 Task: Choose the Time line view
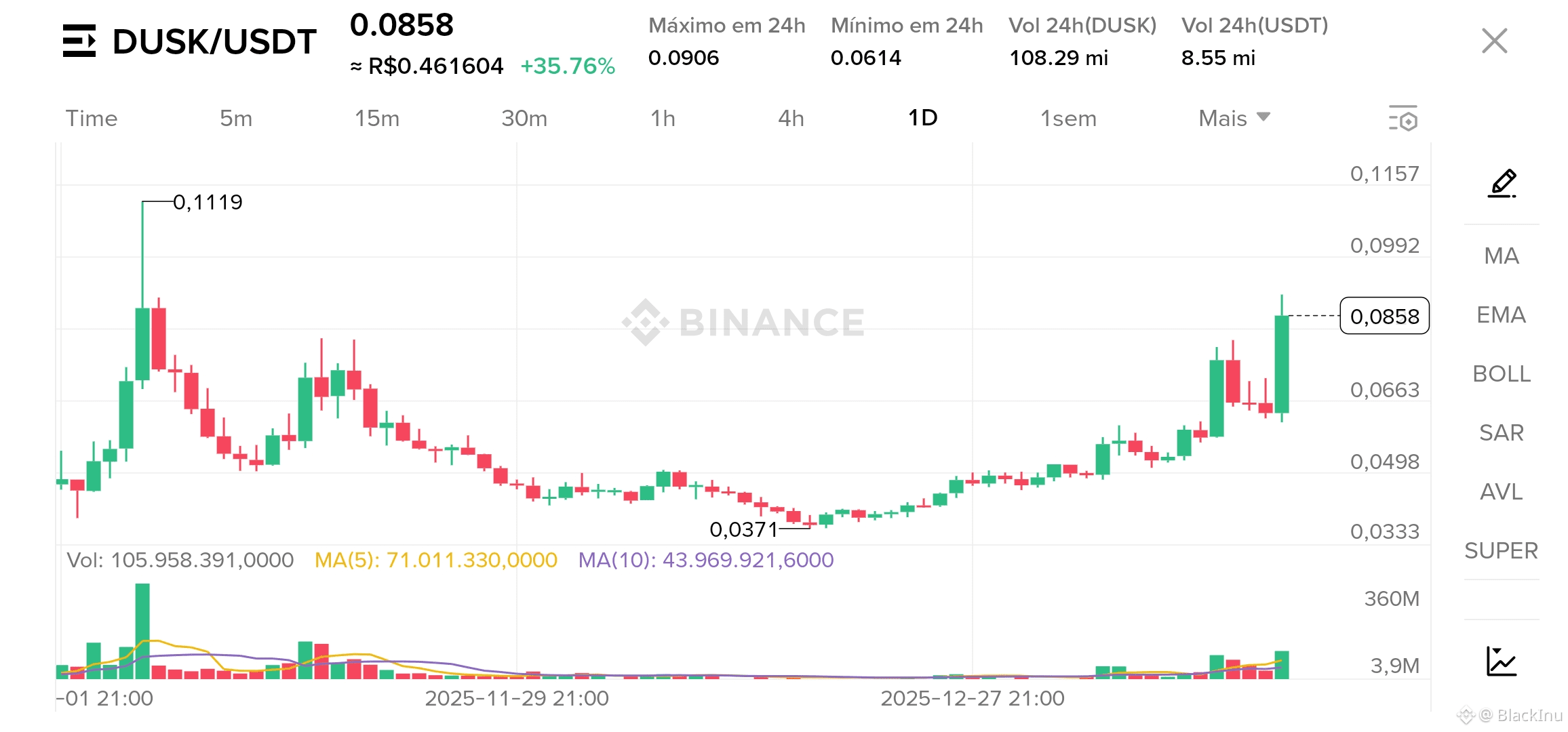click(x=92, y=119)
